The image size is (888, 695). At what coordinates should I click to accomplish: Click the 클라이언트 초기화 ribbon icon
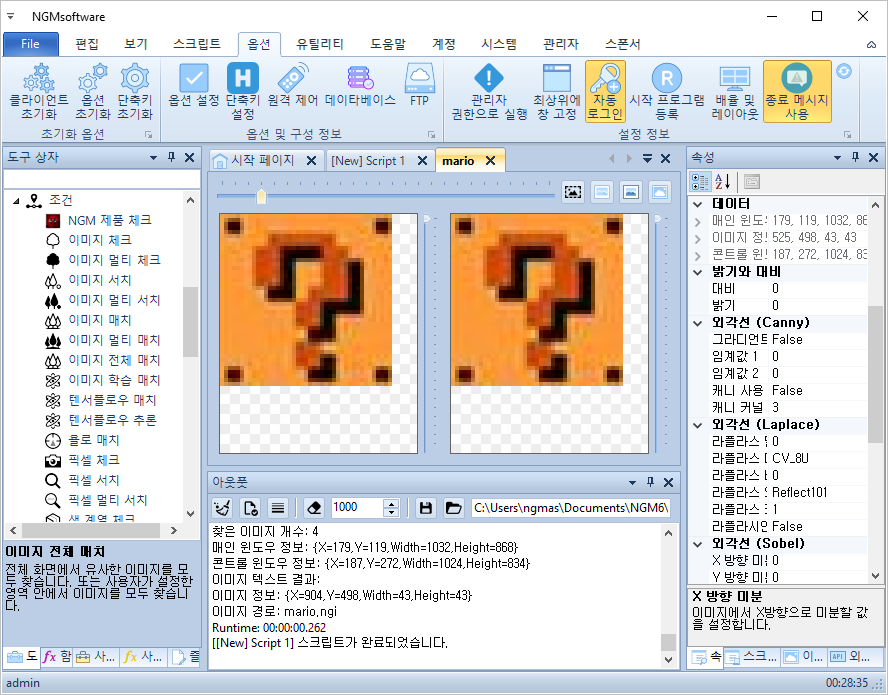point(39,91)
